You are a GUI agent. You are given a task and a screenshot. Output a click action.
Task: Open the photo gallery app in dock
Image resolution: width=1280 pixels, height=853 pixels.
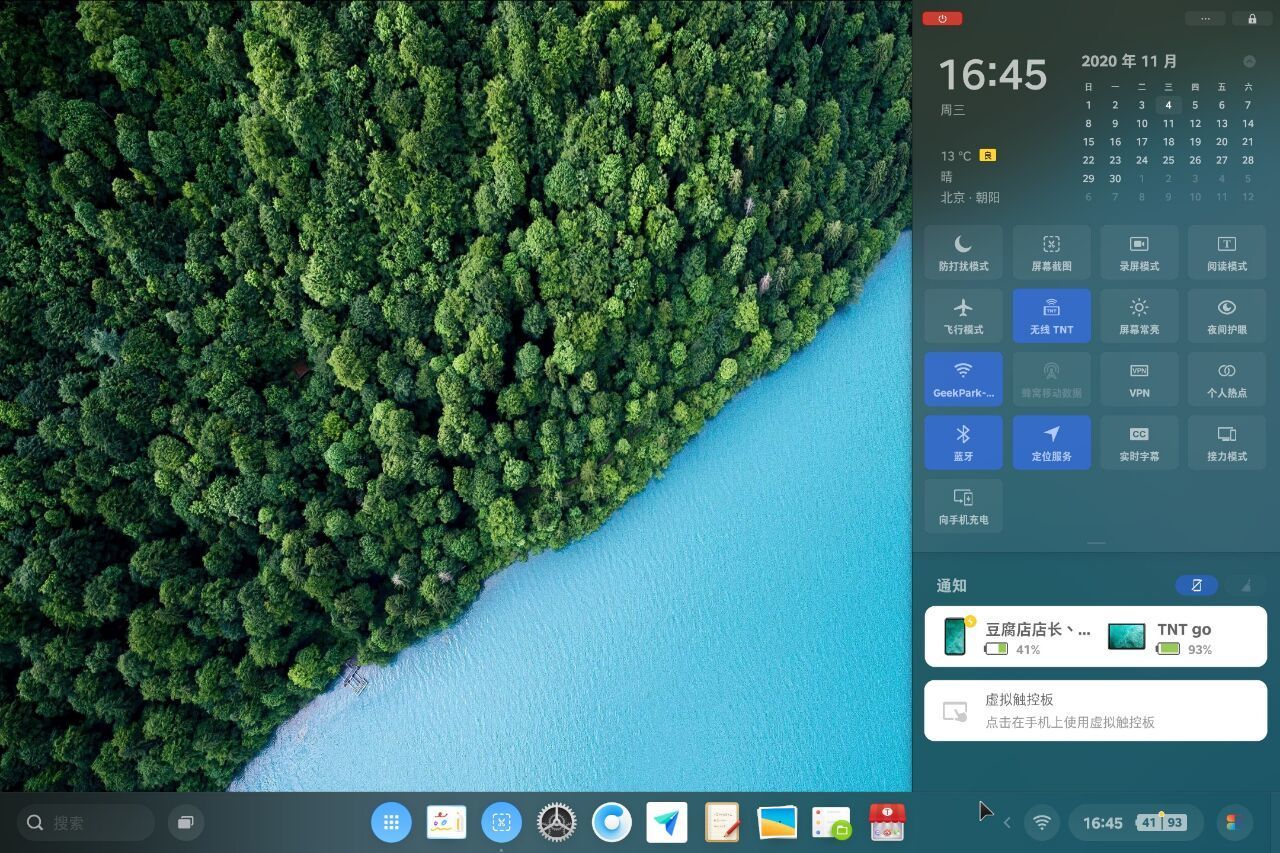click(x=777, y=822)
